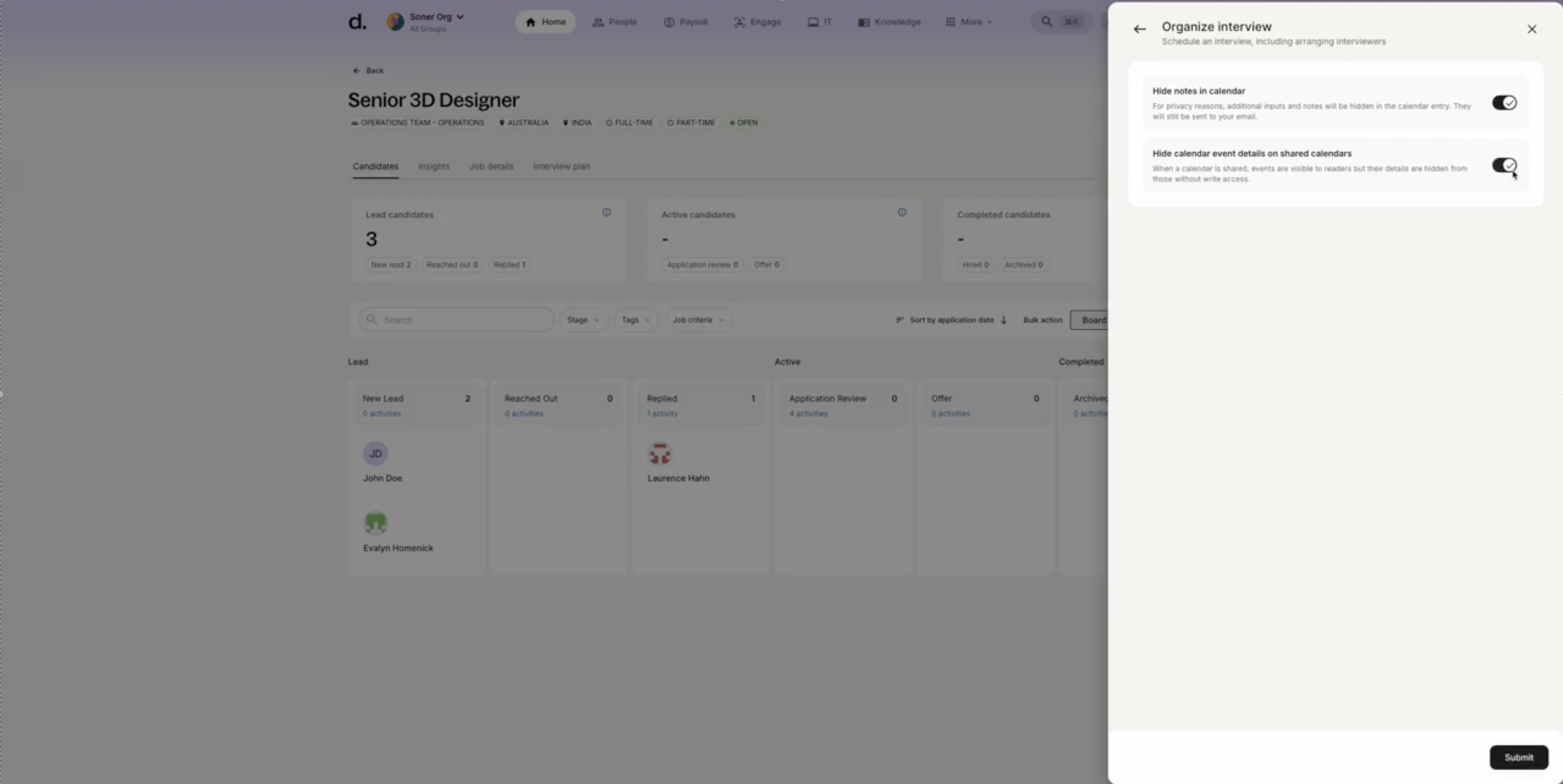Open Evalyn Homenick candidate card
This screenshot has height=784, width=1563.
(x=416, y=533)
